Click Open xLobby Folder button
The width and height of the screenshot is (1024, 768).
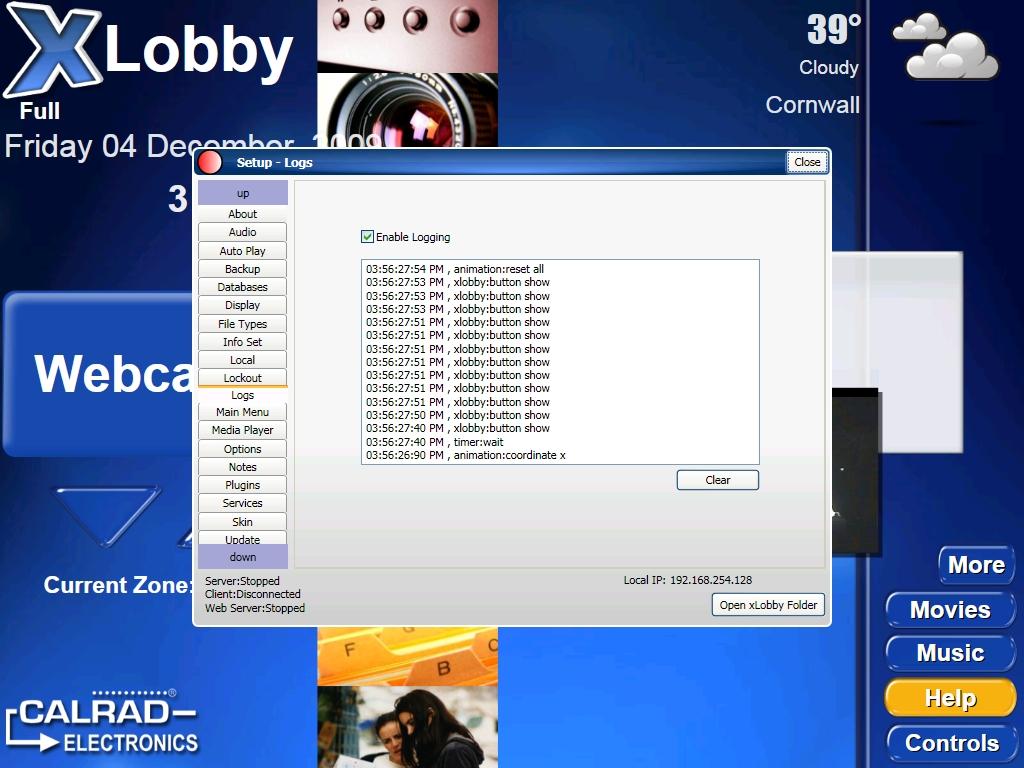(768, 605)
